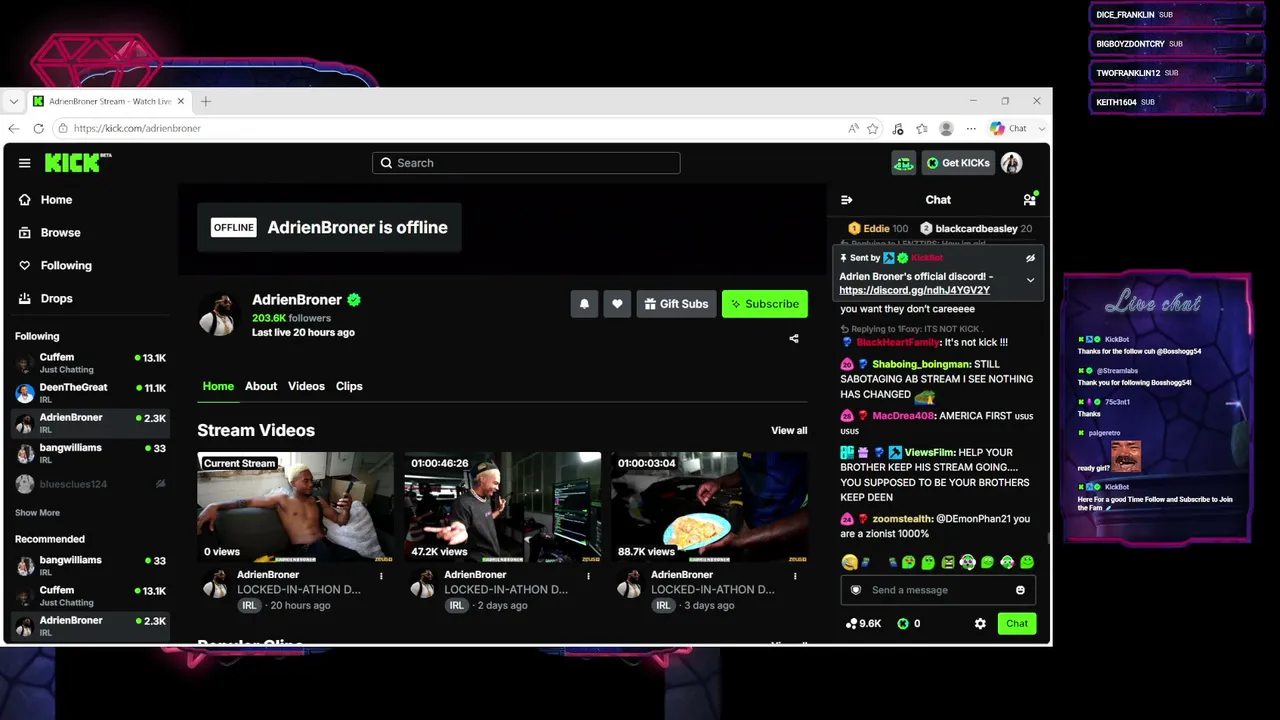1280x720 pixels.
Task: Toggle the follow heart button for AdrienBroner
Action: pos(617,304)
